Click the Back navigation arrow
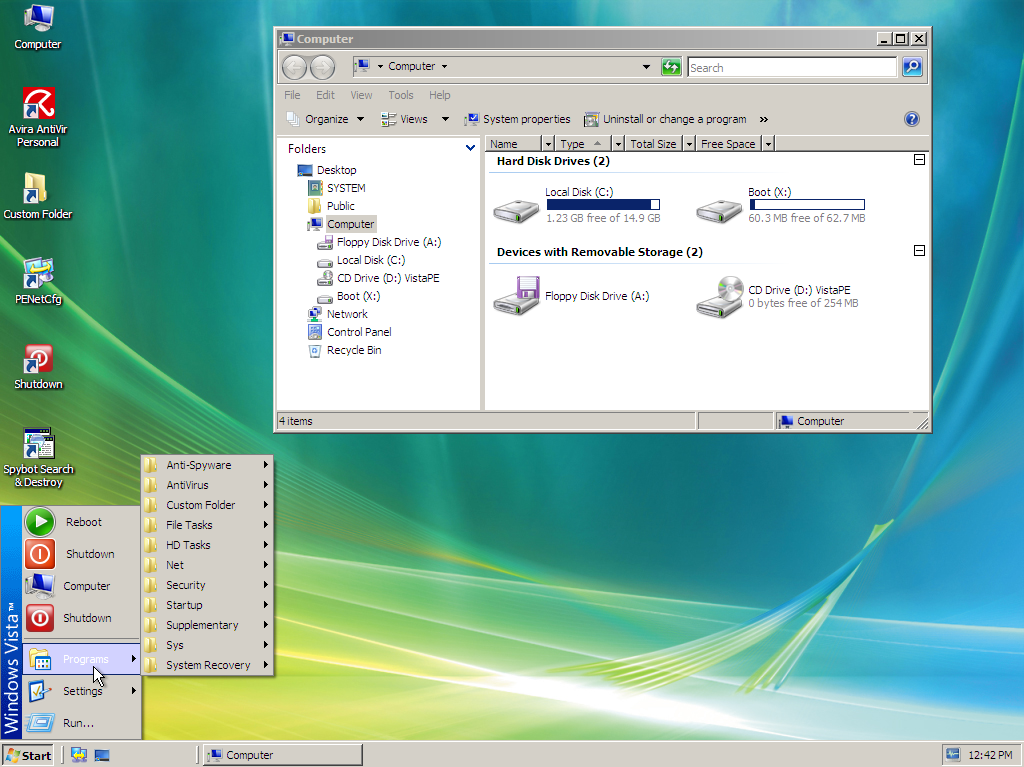The height and width of the screenshot is (767, 1024). pyautogui.click(x=294, y=67)
